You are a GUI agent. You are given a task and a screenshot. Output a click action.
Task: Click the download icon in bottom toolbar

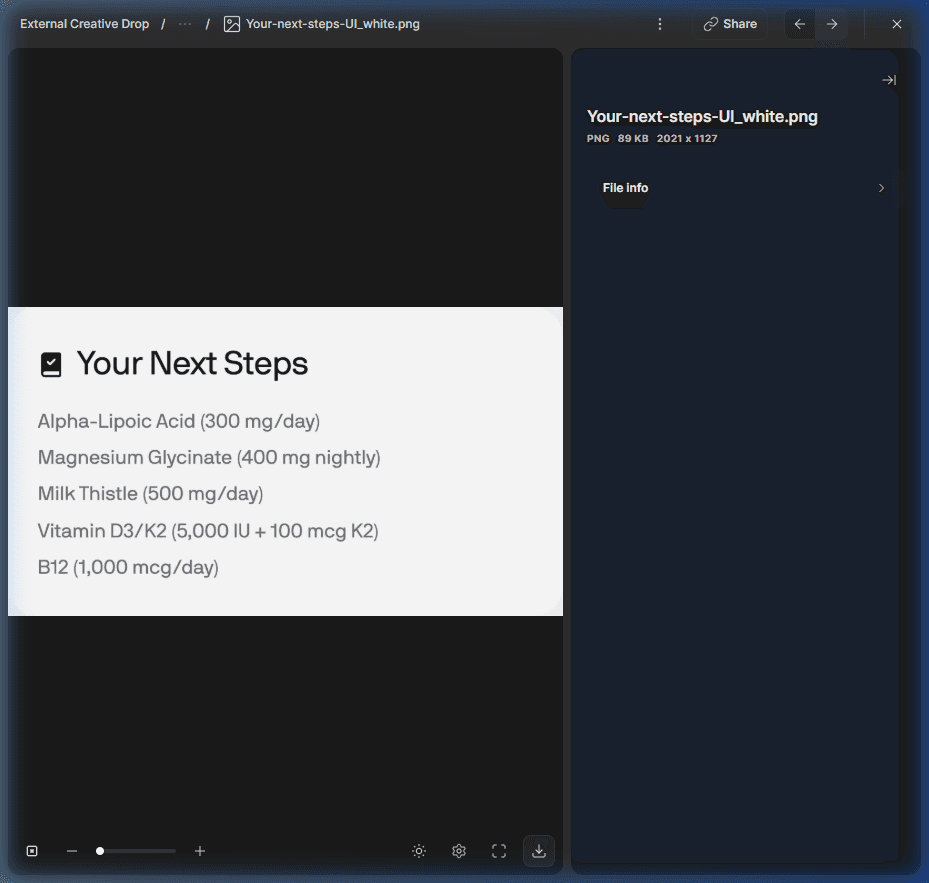(539, 851)
